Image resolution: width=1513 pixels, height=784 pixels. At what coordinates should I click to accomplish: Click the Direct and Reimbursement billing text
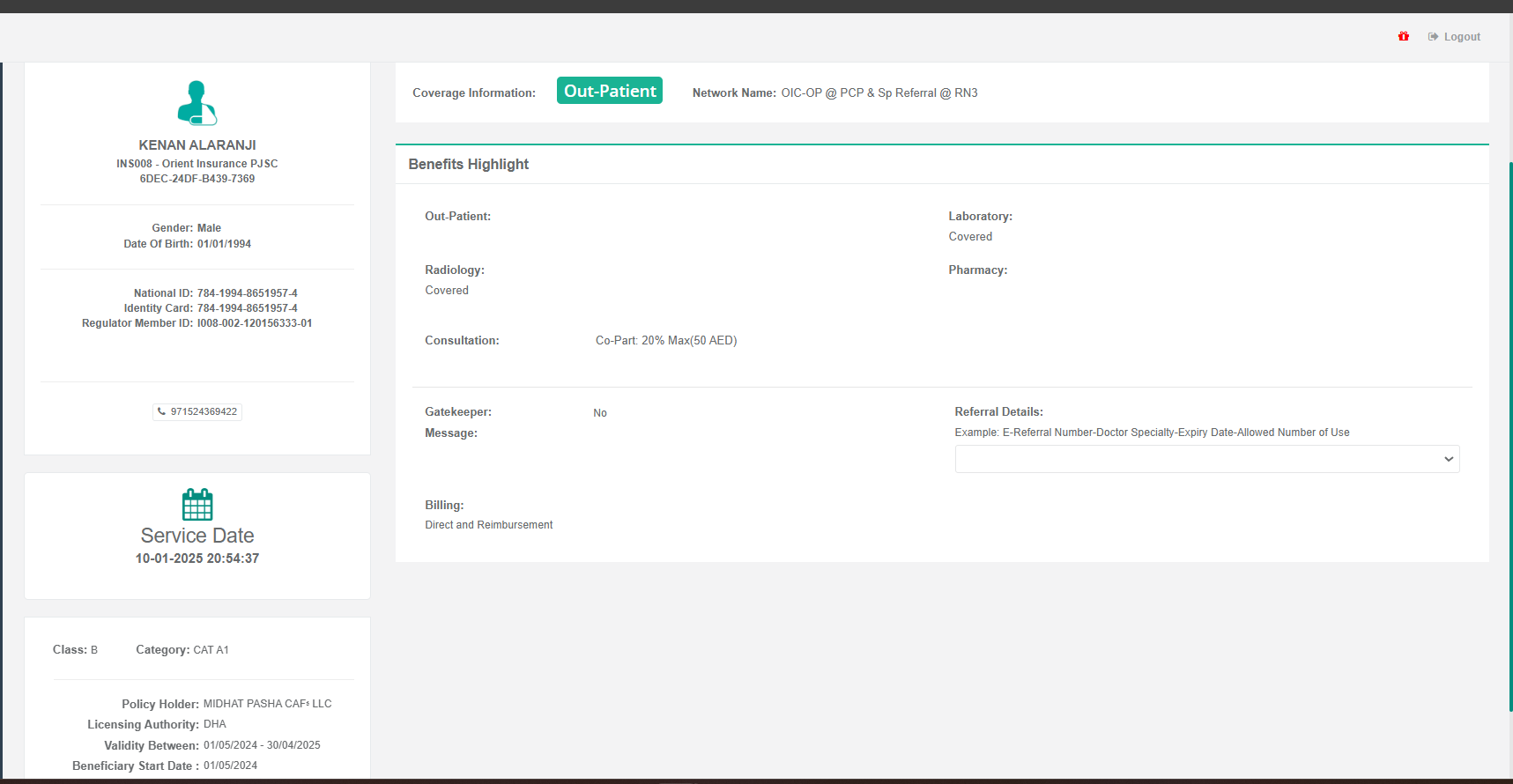[488, 525]
